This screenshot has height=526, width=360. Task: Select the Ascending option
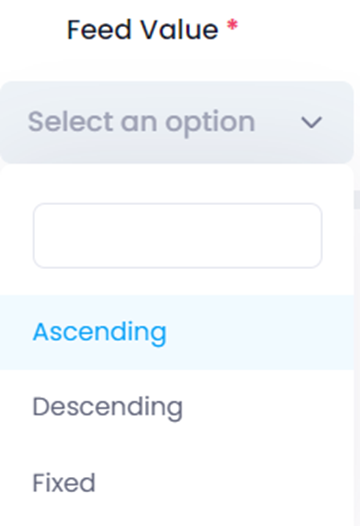[x=177, y=332]
